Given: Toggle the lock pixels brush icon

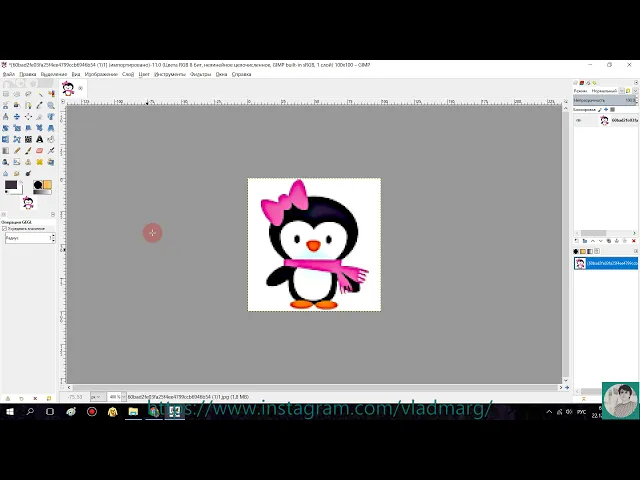Looking at the screenshot, I should tap(600, 110).
